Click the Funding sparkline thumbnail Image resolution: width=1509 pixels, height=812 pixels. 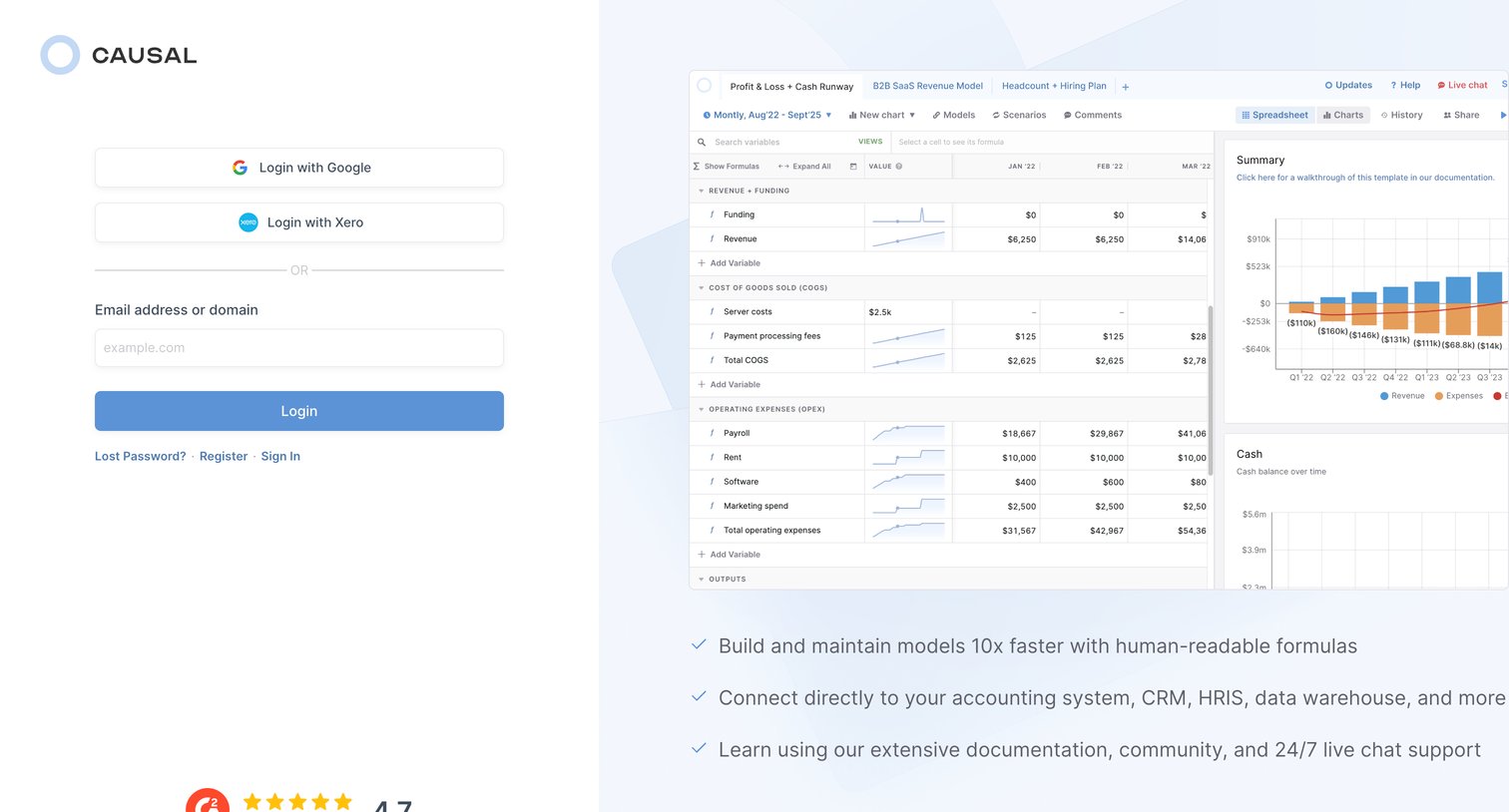click(x=908, y=214)
